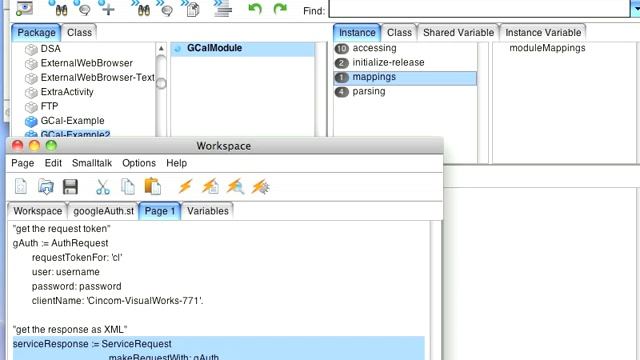Select the moduleMappings method

coord(547,48)
